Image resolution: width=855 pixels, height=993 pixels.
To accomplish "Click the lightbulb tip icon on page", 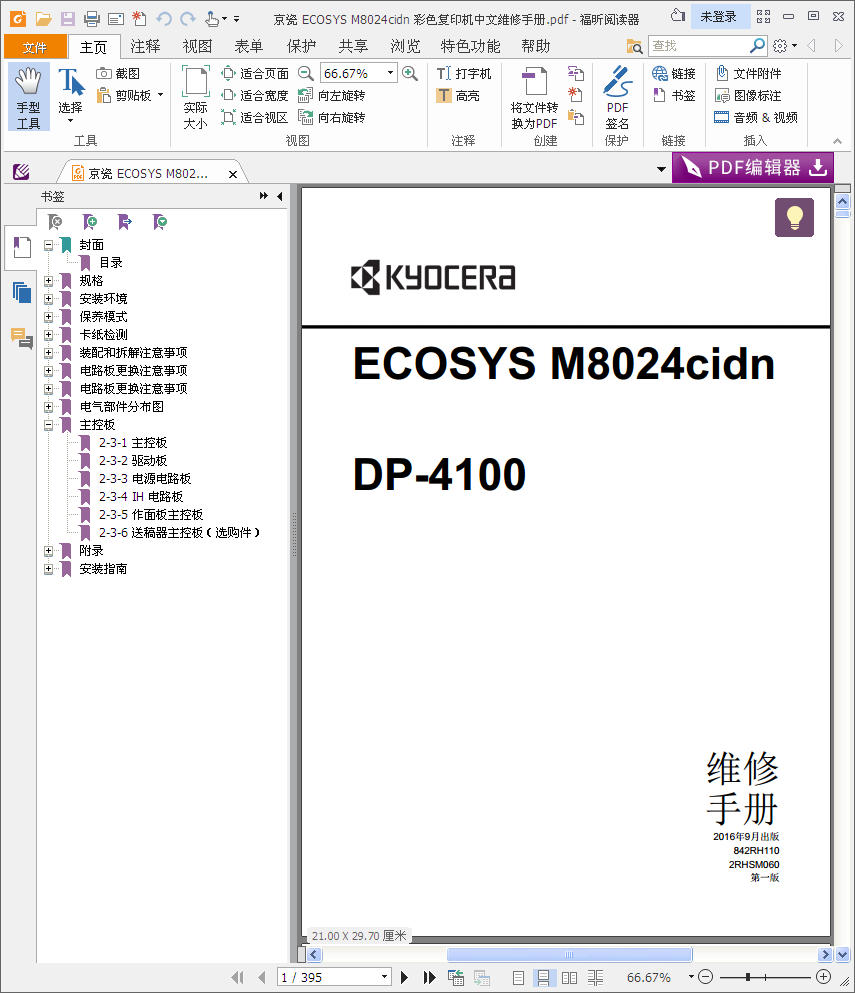I will (x=794, y=217).
